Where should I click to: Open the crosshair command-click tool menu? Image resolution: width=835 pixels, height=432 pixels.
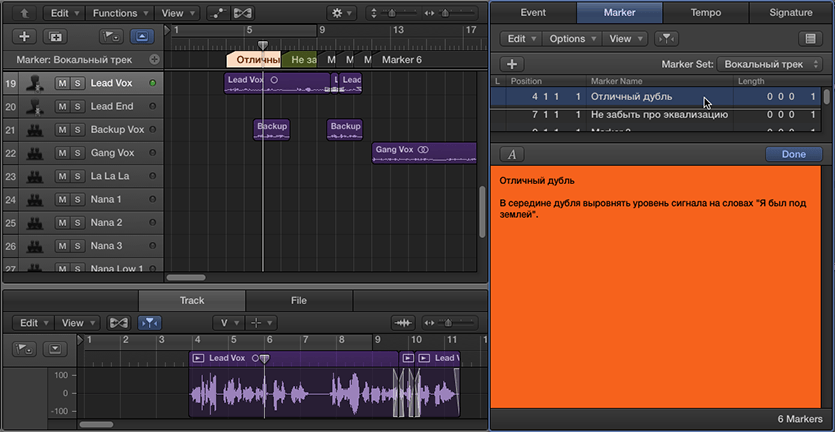[x=261, y=323]
